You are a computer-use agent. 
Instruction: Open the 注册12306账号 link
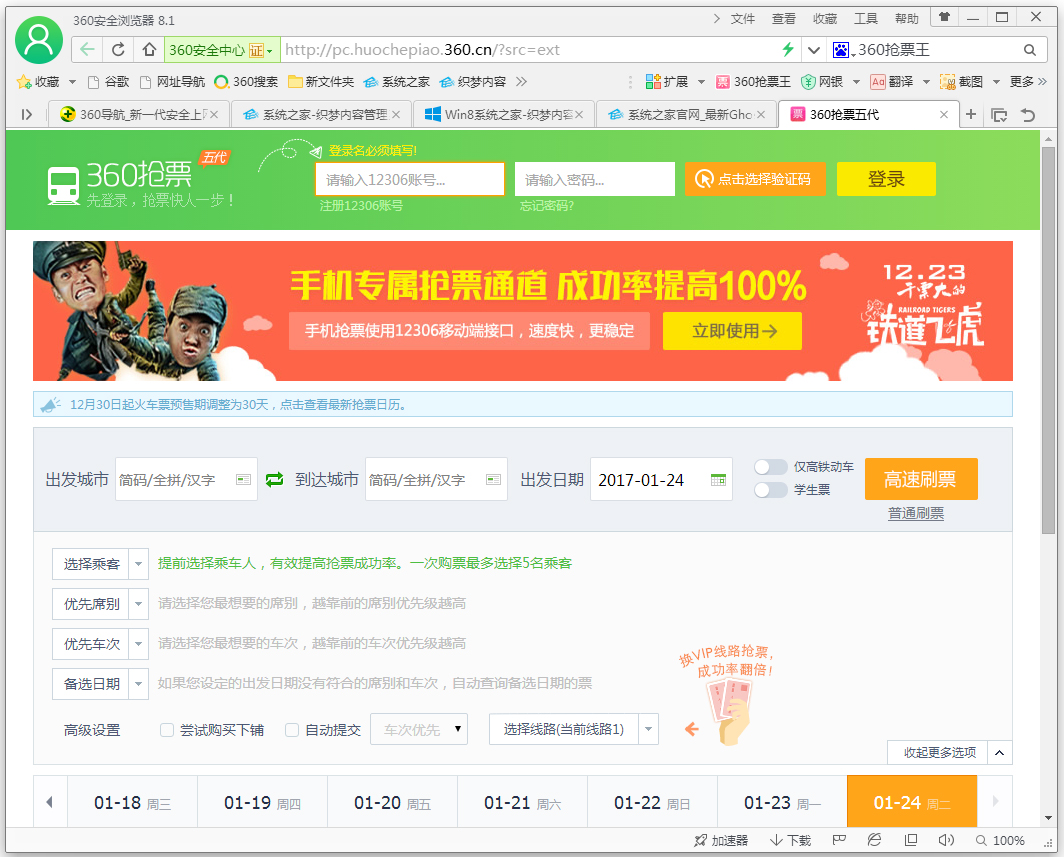point(362,206)
